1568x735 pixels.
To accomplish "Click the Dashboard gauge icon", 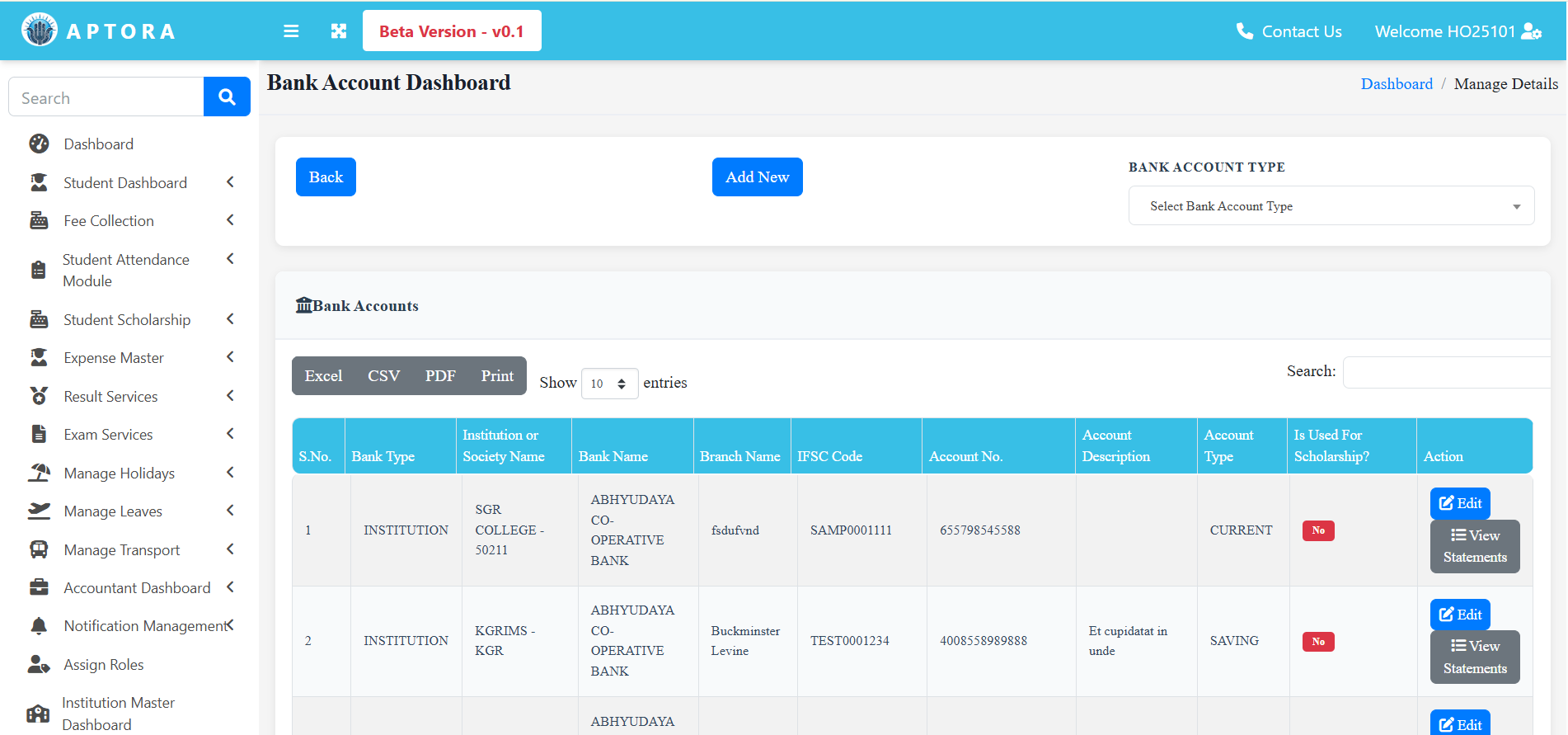I will [x=39, y=144].
